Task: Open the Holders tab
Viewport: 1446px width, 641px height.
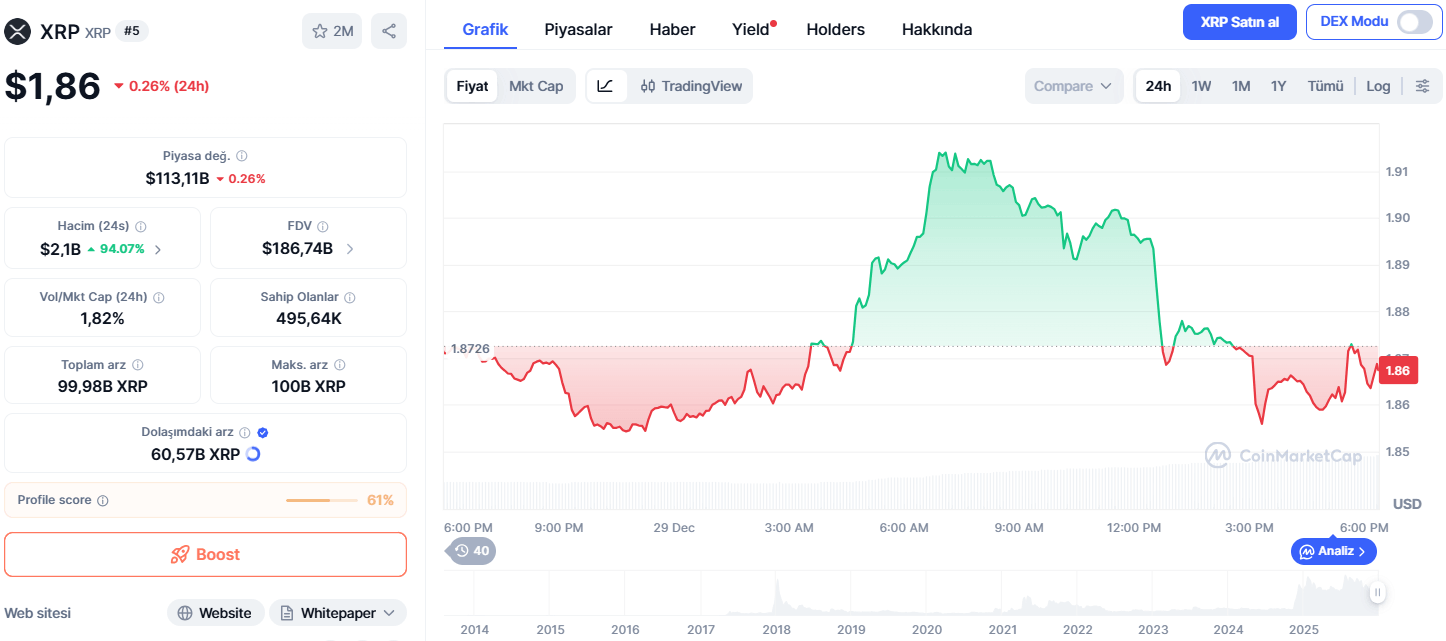Action: [x=835, y=29]
